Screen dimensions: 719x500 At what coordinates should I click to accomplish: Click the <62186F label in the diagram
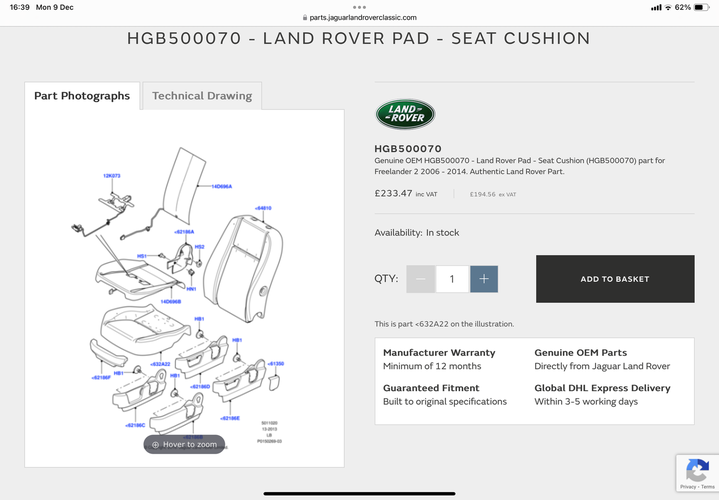coord(101,378)
